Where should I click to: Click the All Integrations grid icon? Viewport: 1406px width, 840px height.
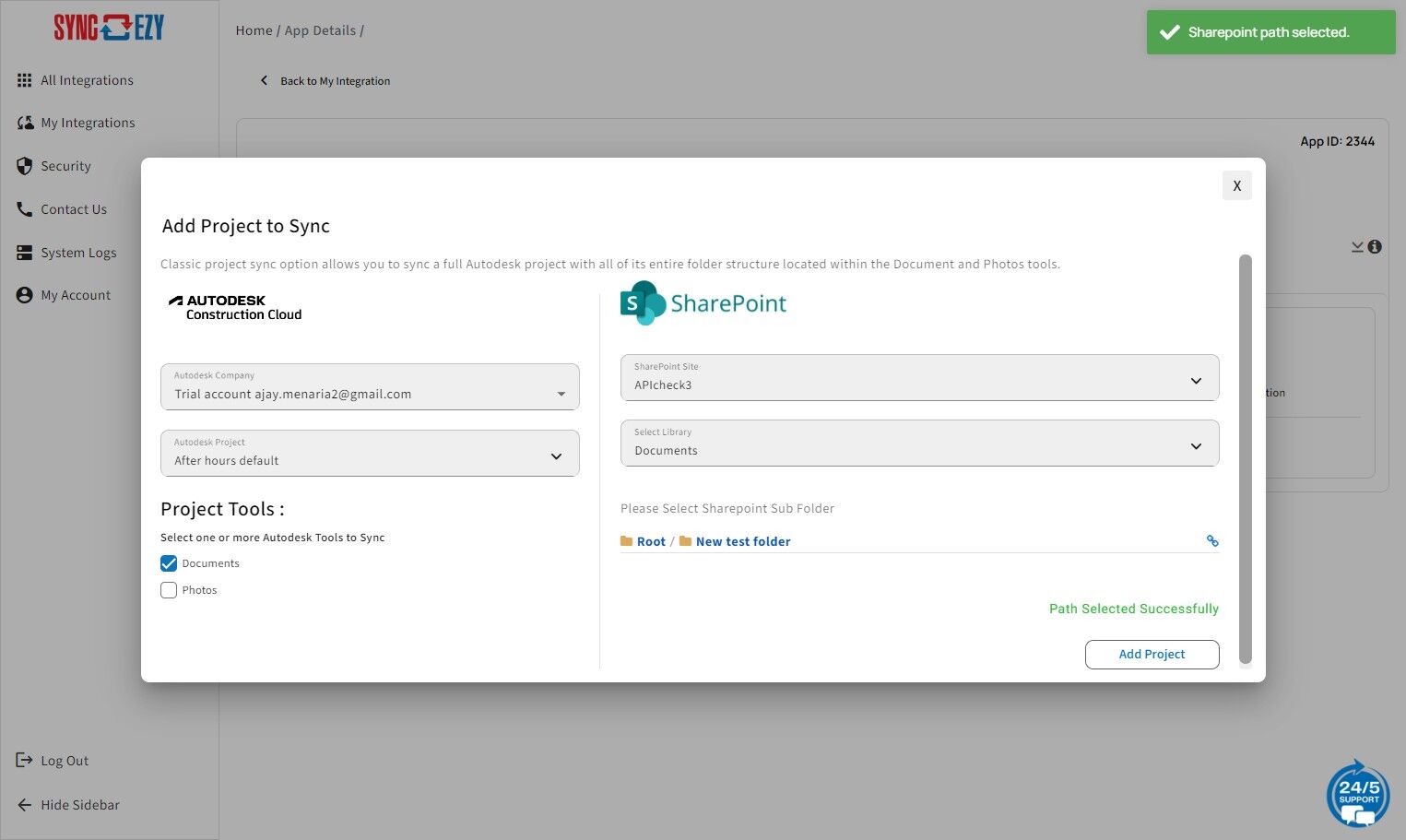(25, 80)
